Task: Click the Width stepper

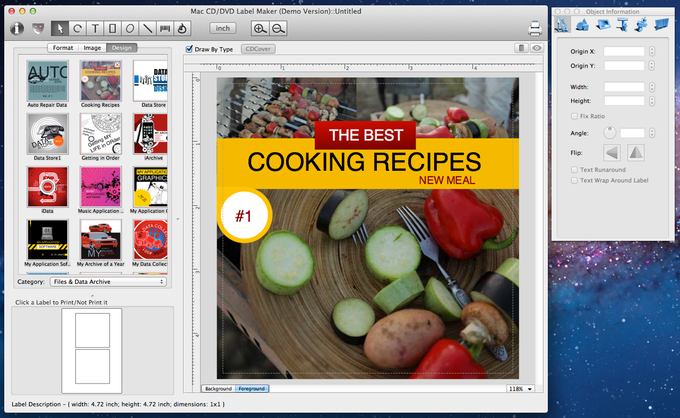Action: 652,87
